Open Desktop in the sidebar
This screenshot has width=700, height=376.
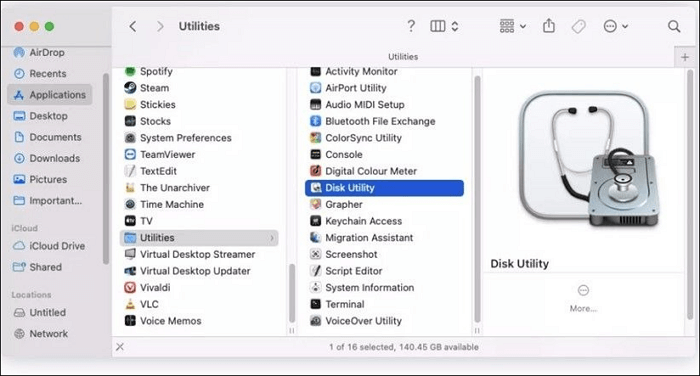41,116
